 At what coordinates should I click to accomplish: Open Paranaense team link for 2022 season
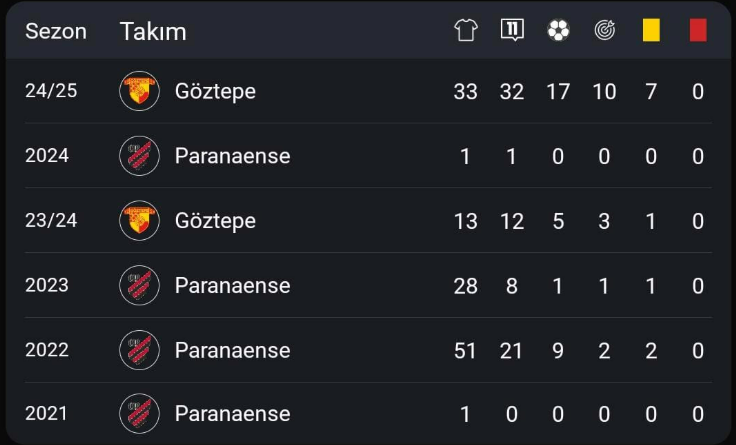pyautogui.click(x=232, y=351)
